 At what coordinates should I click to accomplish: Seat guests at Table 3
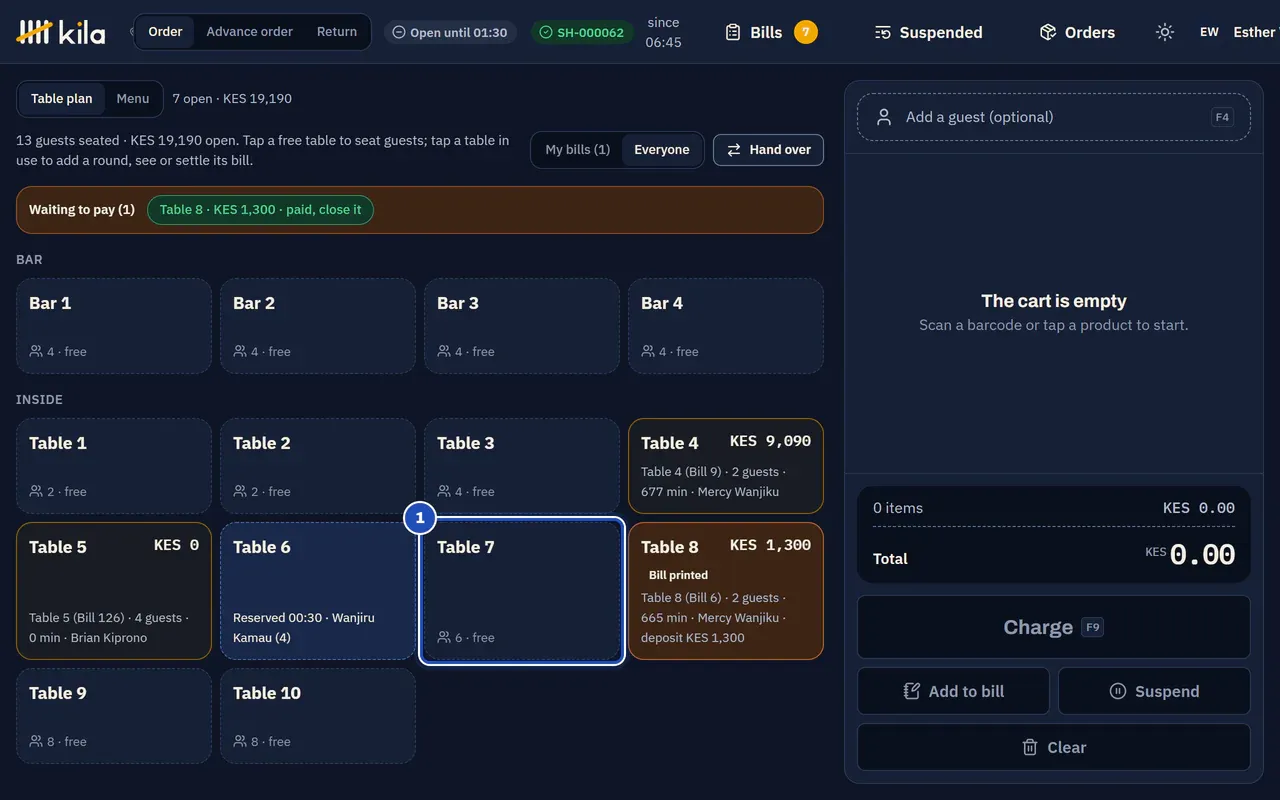522,466
